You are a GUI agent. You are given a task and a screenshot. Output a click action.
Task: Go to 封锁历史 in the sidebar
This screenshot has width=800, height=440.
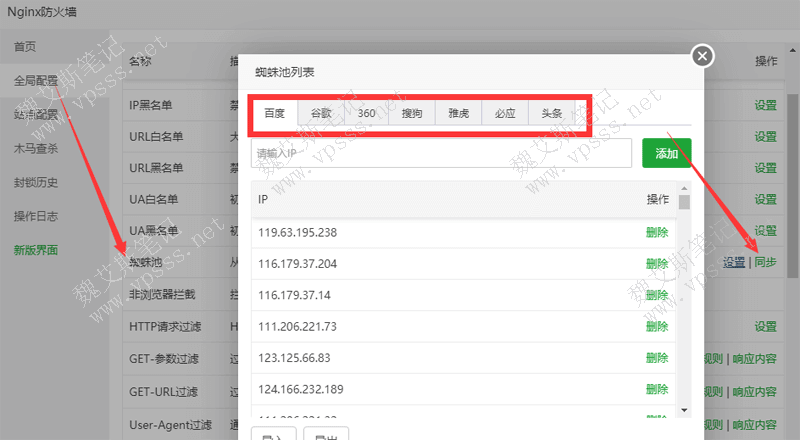(35, 182)
